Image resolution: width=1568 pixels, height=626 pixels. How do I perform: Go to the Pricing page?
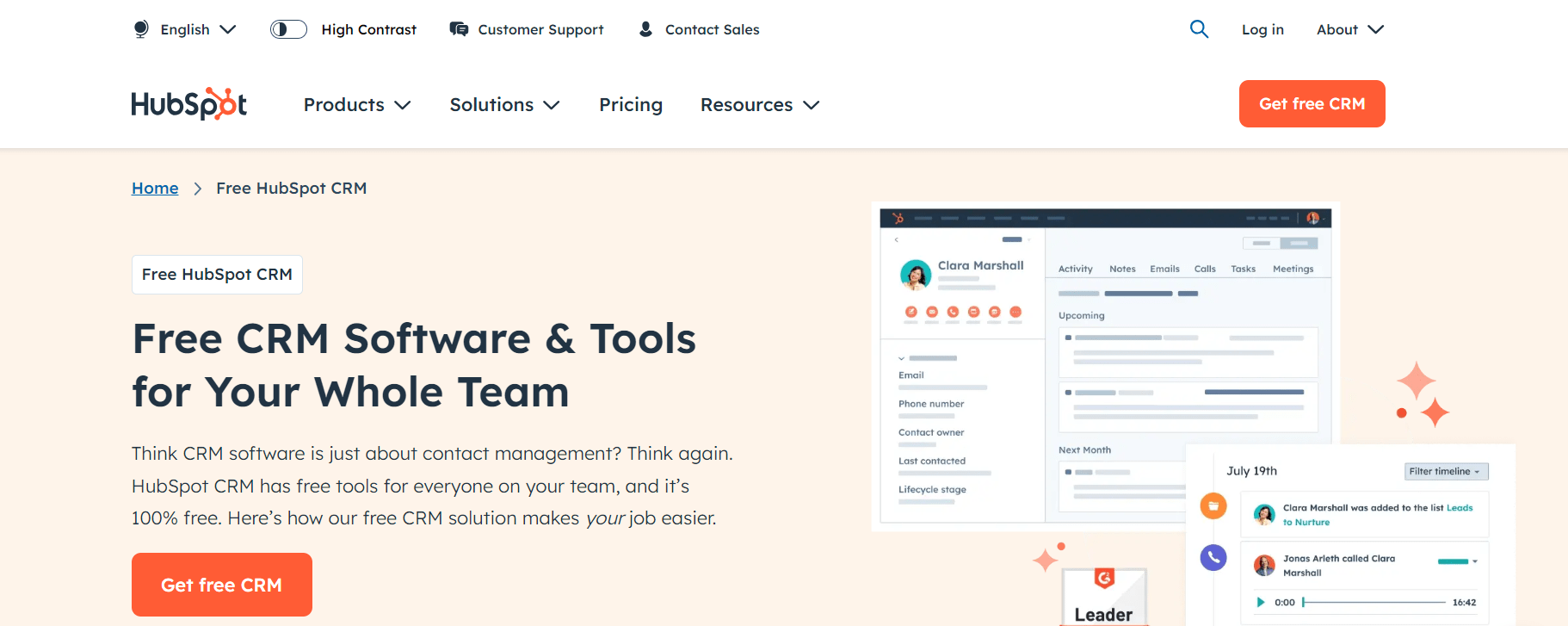(631, 104)
